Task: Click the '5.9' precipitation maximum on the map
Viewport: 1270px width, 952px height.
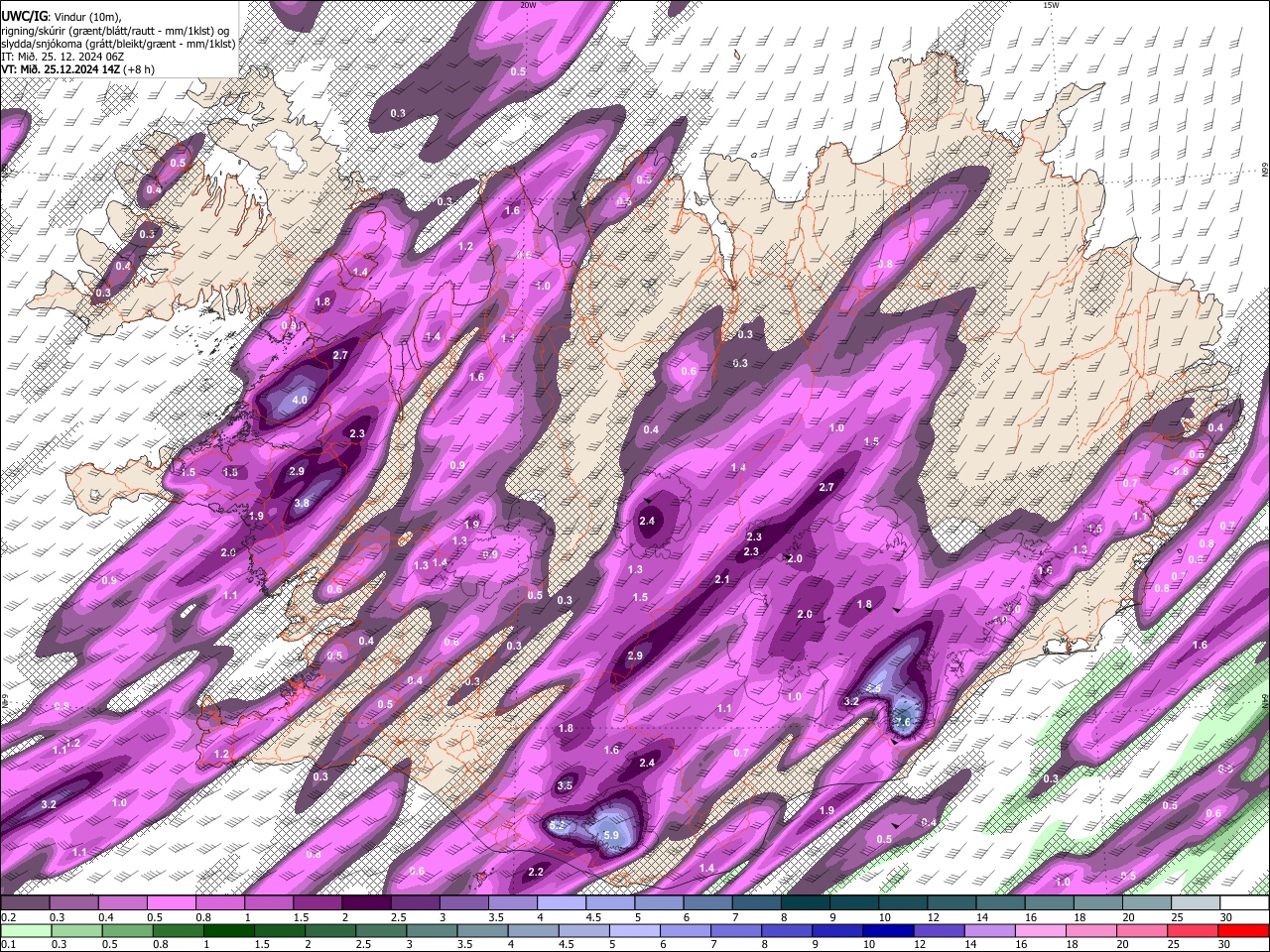Action: click(x=611, y=836)
